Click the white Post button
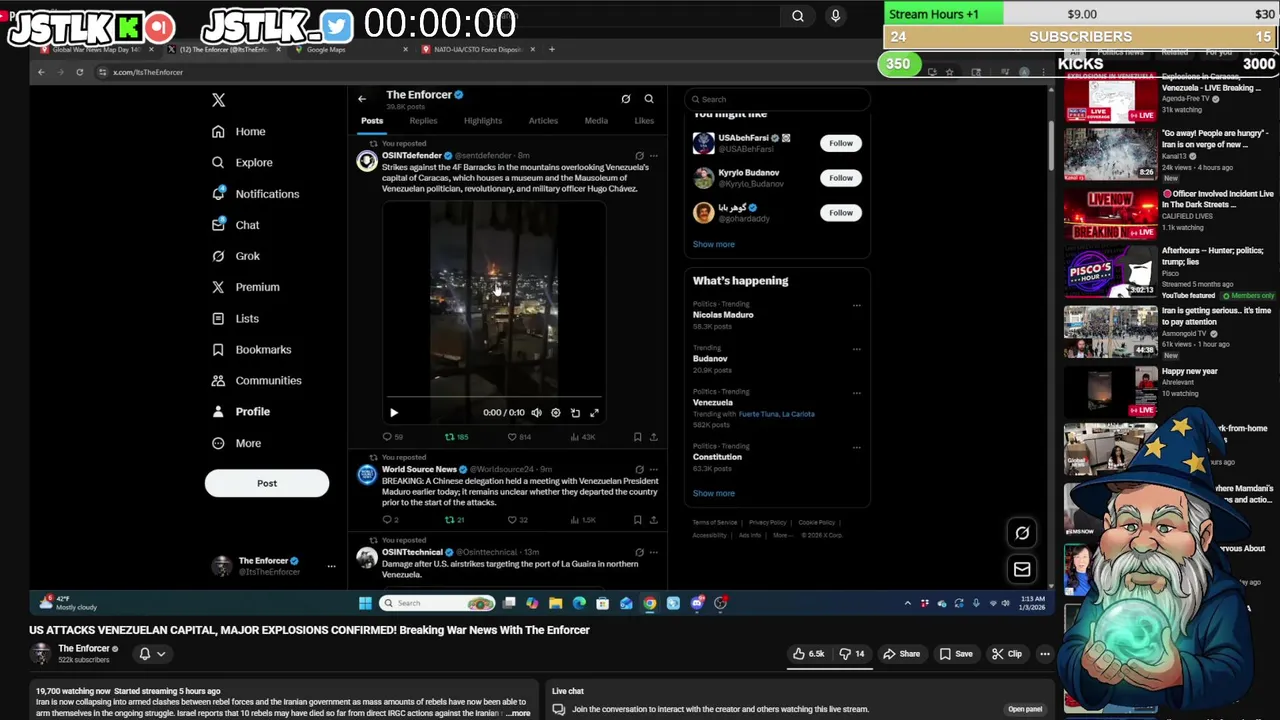Screen dimensions: 1280x720 coord(267,483)
